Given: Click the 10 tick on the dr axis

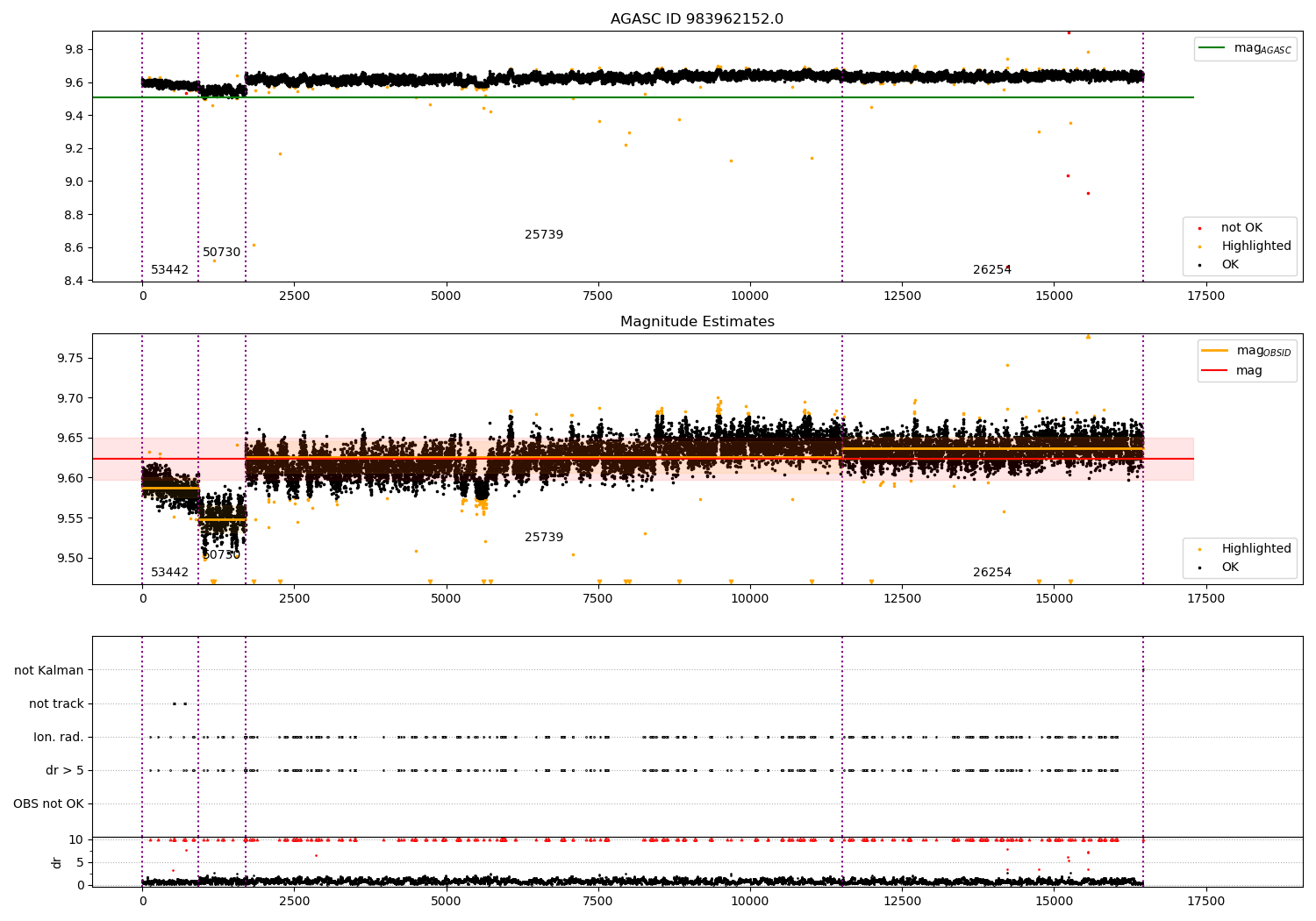Looking at the screenshot, I should (x=76, y=840).
